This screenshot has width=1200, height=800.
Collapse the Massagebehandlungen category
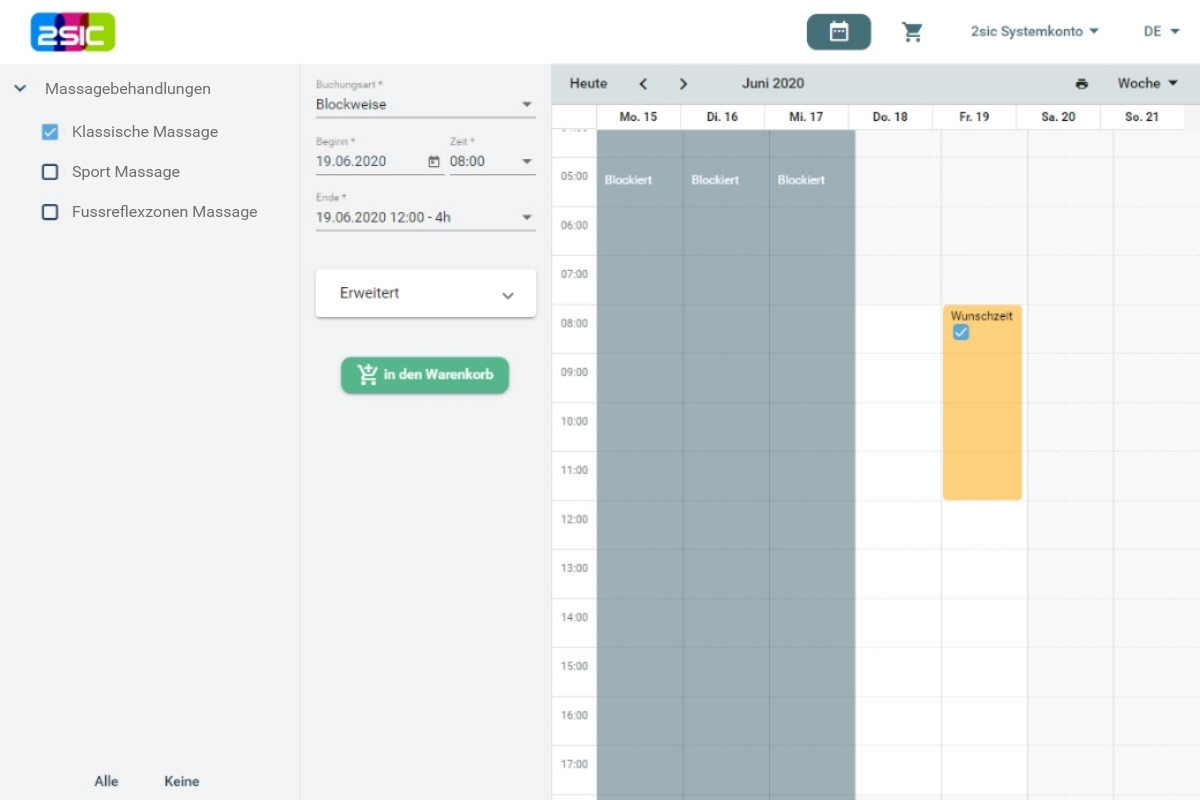[x=20, y=89]
